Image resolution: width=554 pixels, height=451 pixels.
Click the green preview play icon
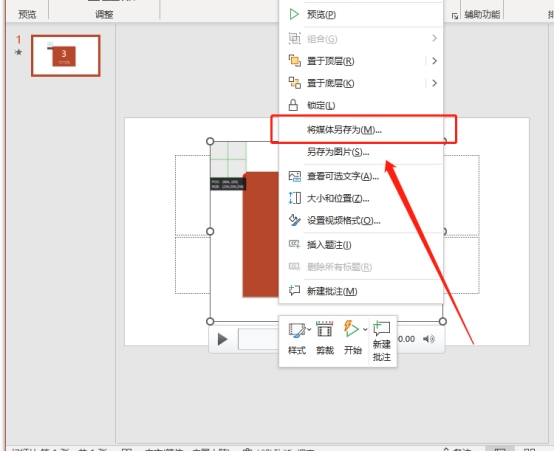click(x=294, y=14)
